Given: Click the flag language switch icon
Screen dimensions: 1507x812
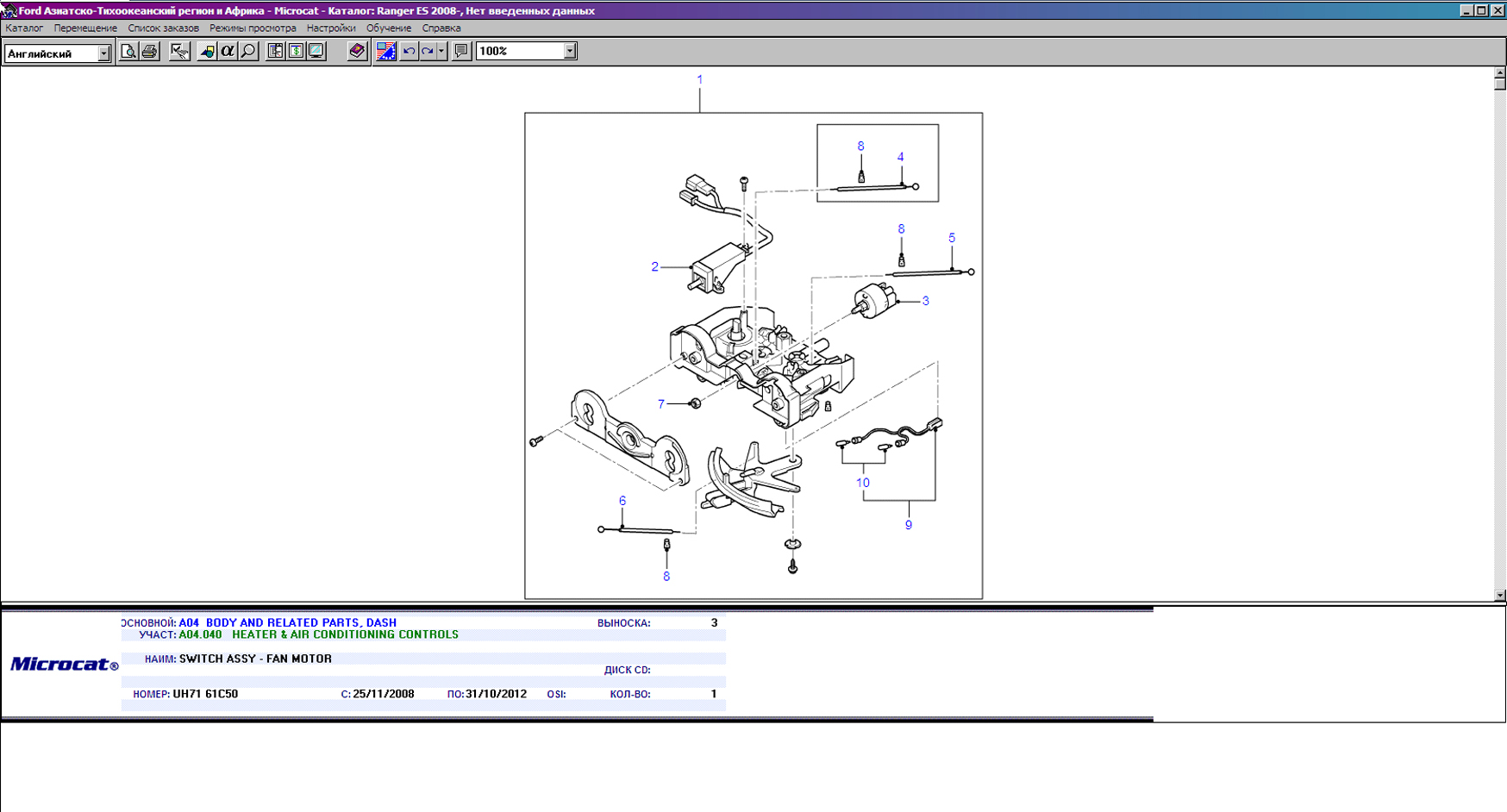Looking at the screenshot, I should [x=385, y=52].
